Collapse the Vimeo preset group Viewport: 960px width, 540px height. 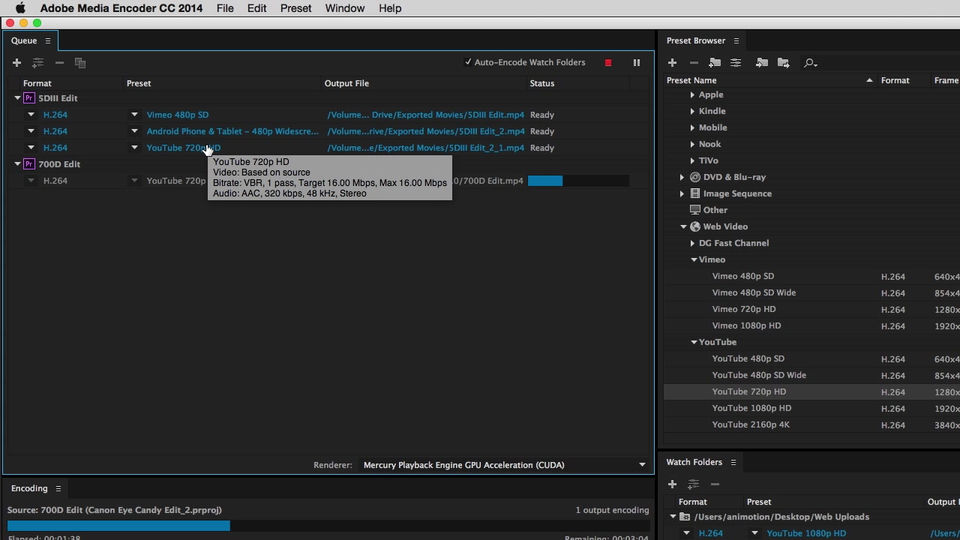pyautogui.click(x=694, y=260)
